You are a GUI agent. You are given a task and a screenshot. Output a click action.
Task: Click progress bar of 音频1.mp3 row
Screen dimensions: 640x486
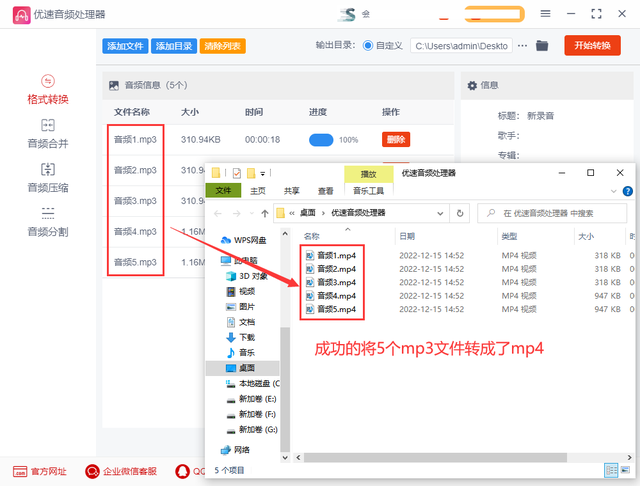click(x=321, y=140)
